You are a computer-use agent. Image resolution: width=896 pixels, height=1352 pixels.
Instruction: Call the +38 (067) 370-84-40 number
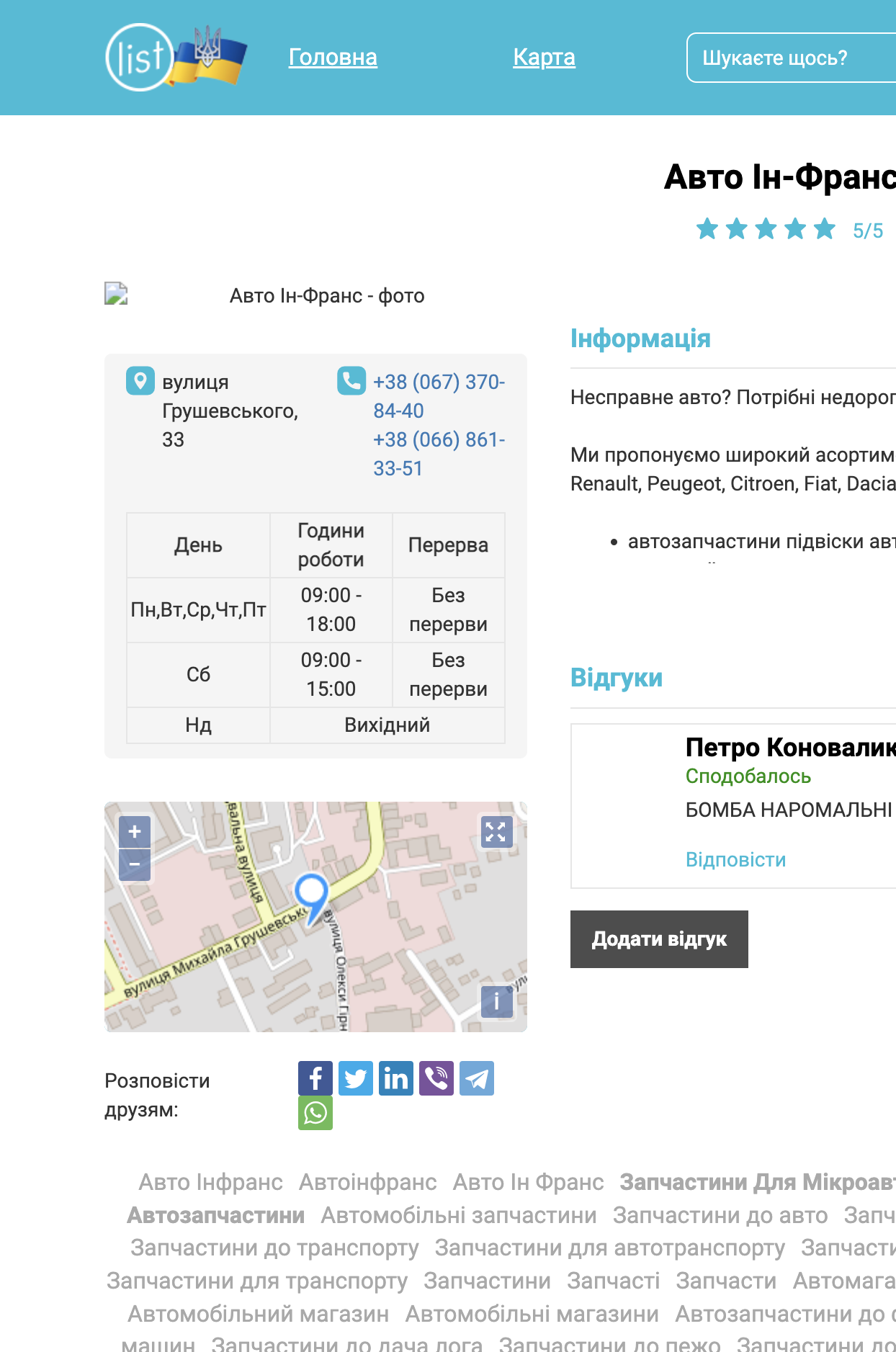tap(439, 396)
